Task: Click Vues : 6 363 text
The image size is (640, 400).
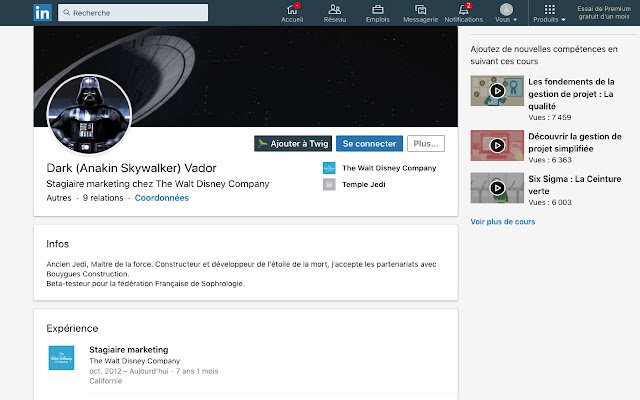Action: pos(550,160)
